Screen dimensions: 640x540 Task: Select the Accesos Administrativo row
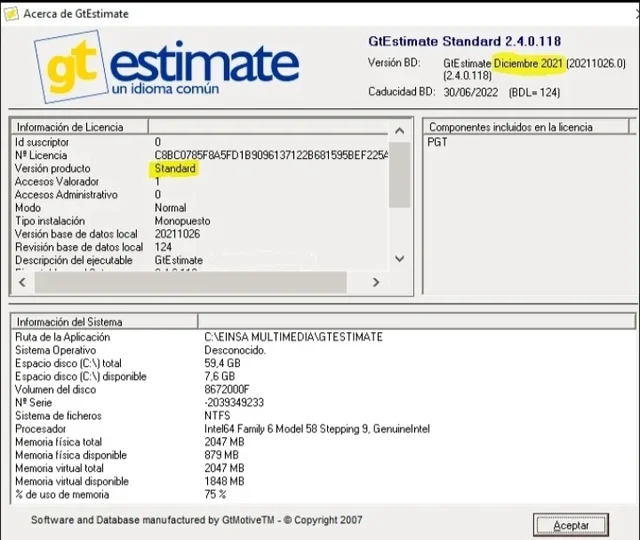[x=199, y=194]
